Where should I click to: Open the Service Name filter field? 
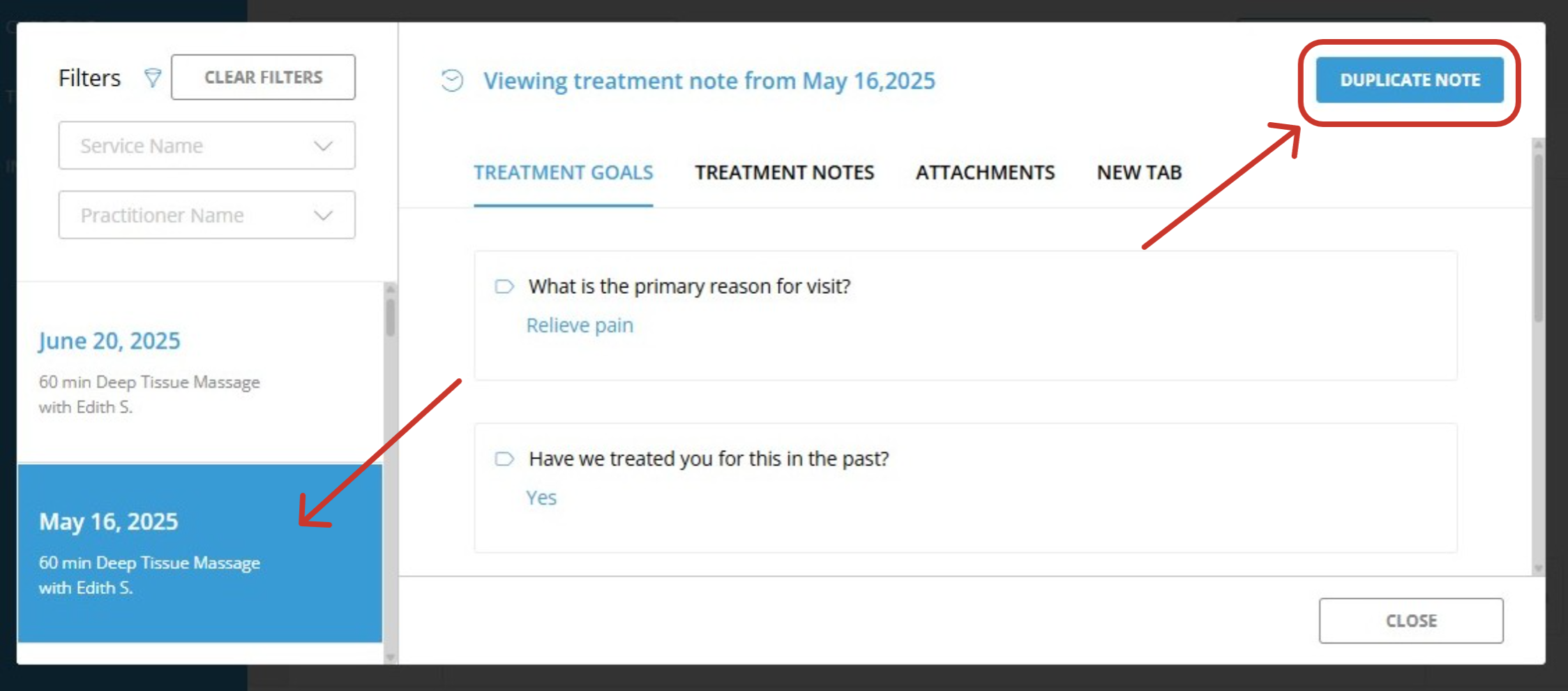[206, 145]
